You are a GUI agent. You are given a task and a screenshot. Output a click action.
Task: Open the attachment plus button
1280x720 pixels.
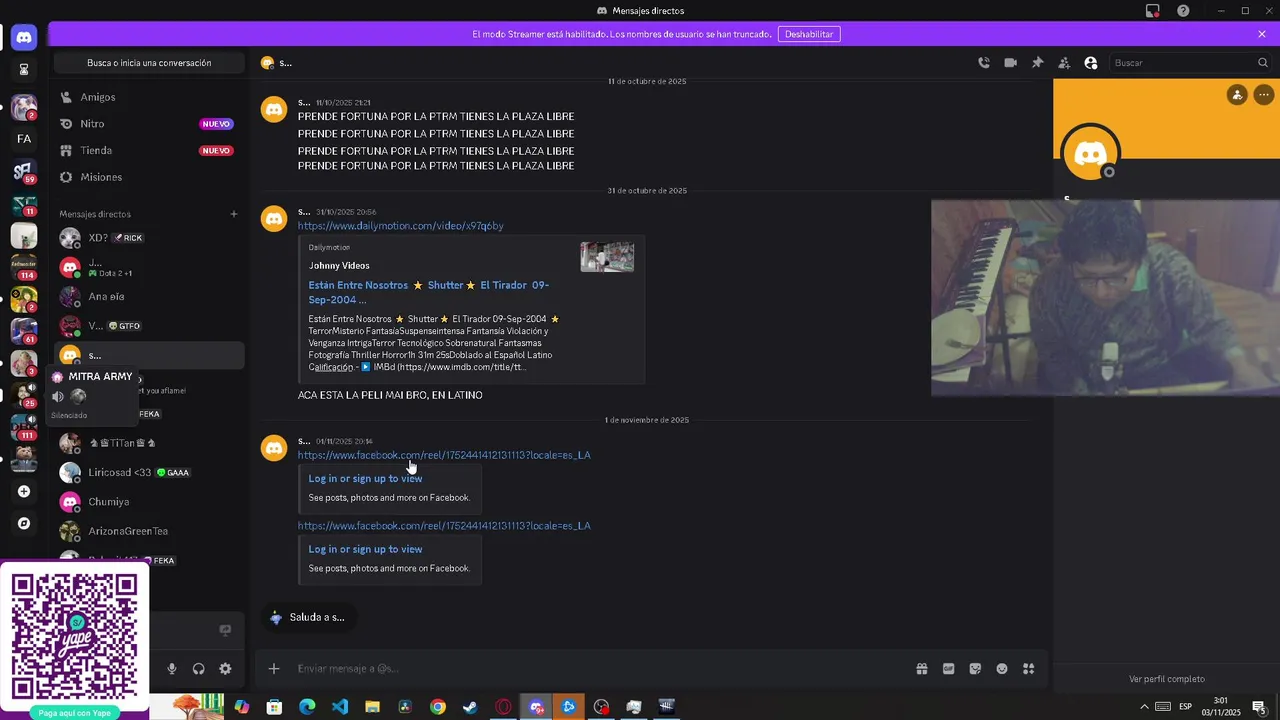click(x=274, y=669)
